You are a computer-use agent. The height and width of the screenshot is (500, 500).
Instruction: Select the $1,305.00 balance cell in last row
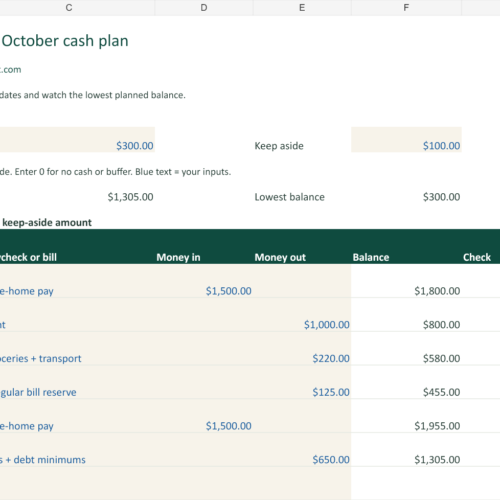coord(406,450)
